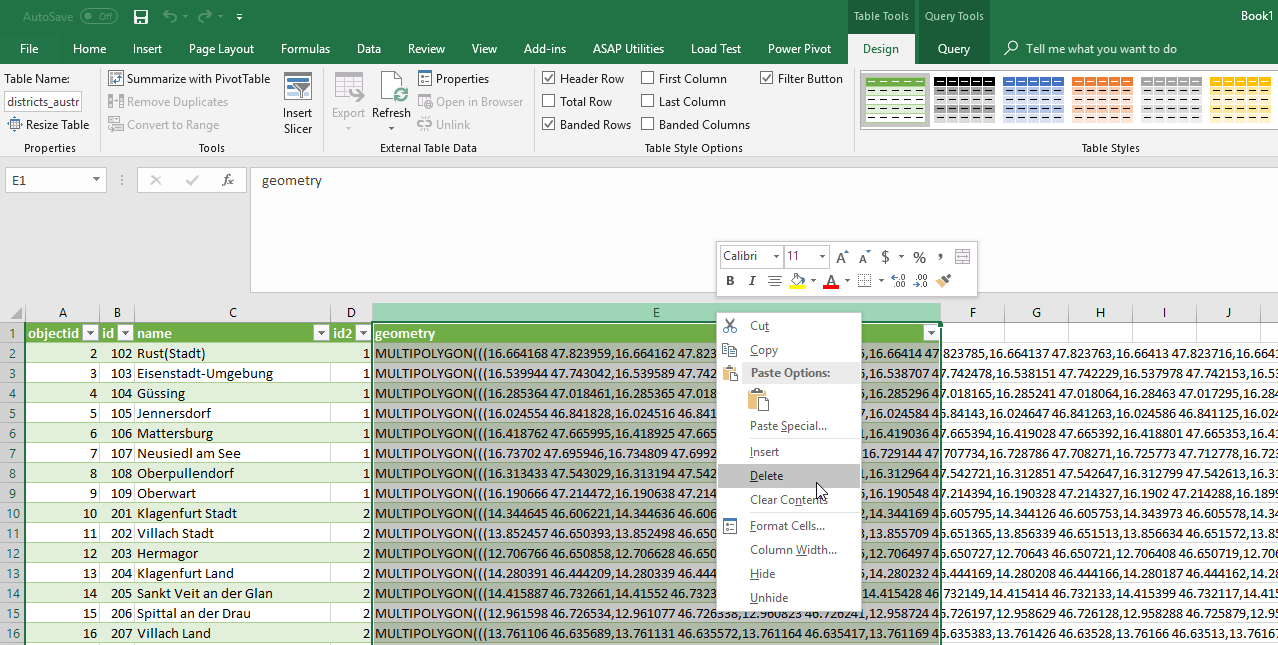Decrease font size in mini toolbar

point(864,257)
